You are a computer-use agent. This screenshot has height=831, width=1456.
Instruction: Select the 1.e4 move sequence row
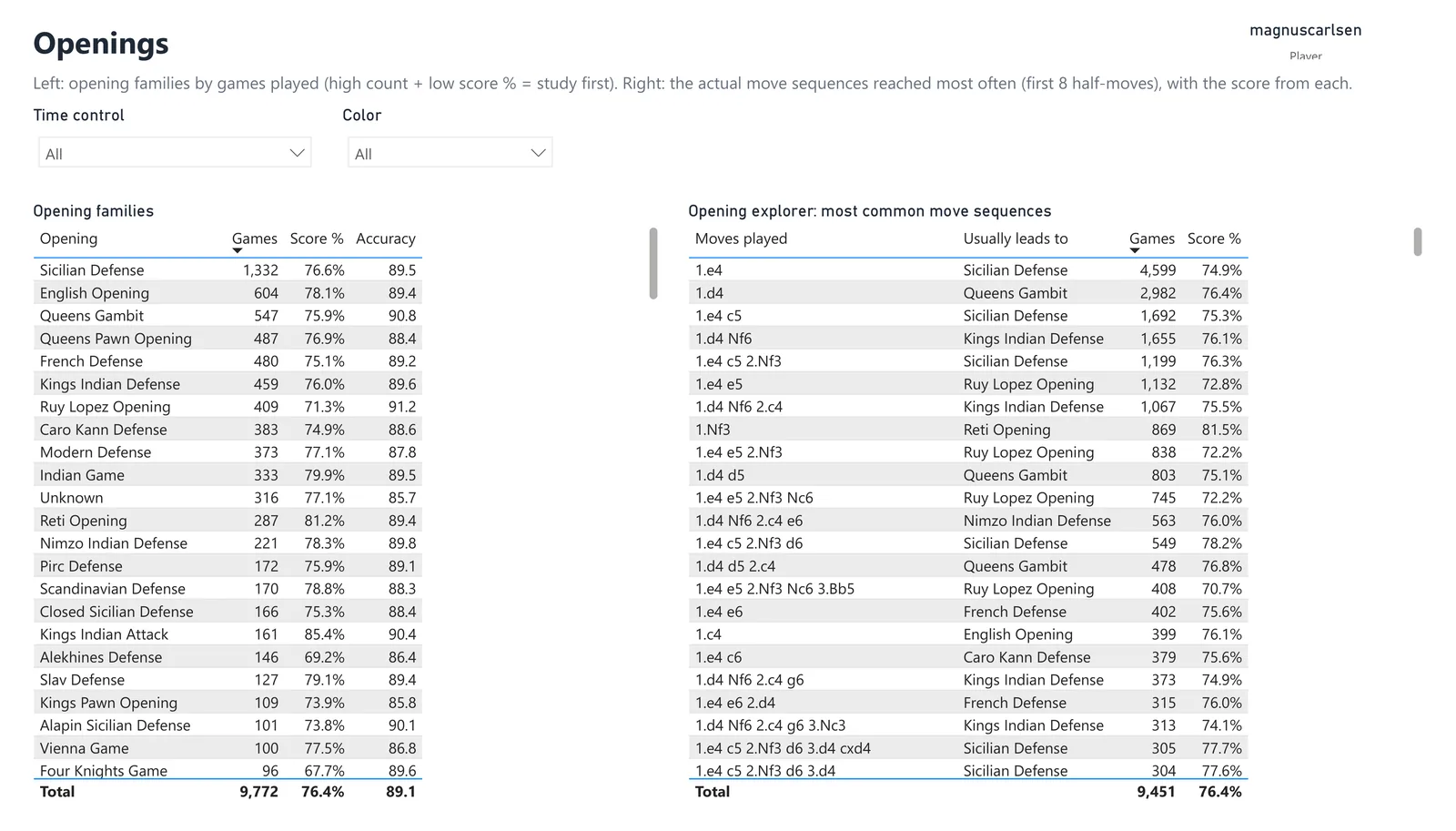click(x=968, y=270)
